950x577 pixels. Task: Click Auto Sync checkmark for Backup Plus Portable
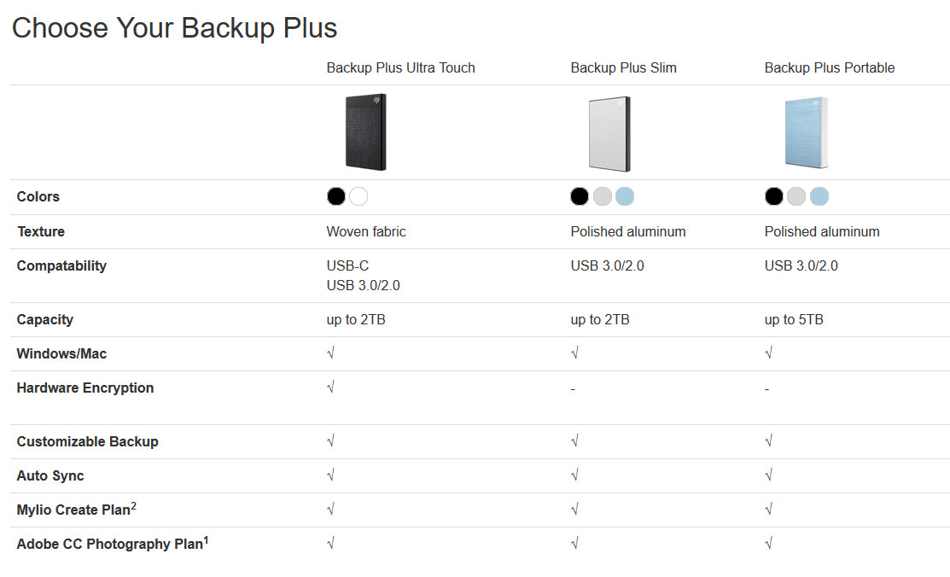[x=769, y=475]
